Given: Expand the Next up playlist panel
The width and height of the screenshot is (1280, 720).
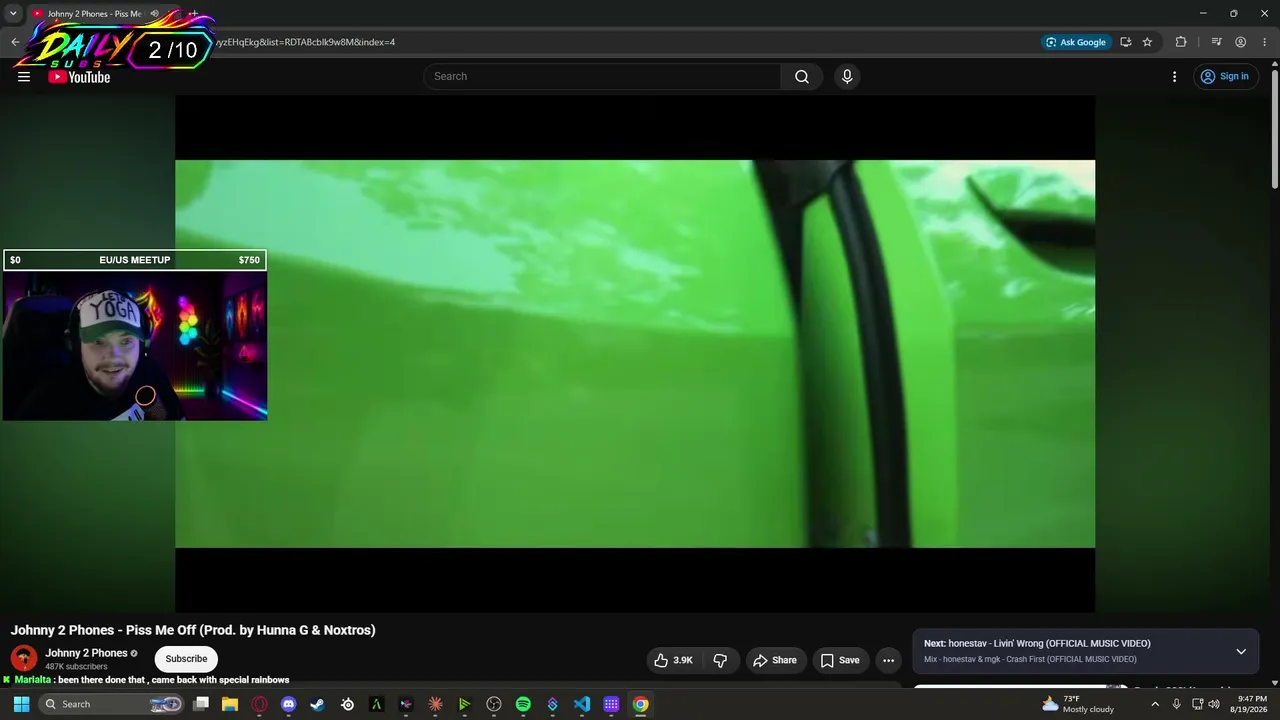Looking at the screenshot, I should pos(1241,651).
